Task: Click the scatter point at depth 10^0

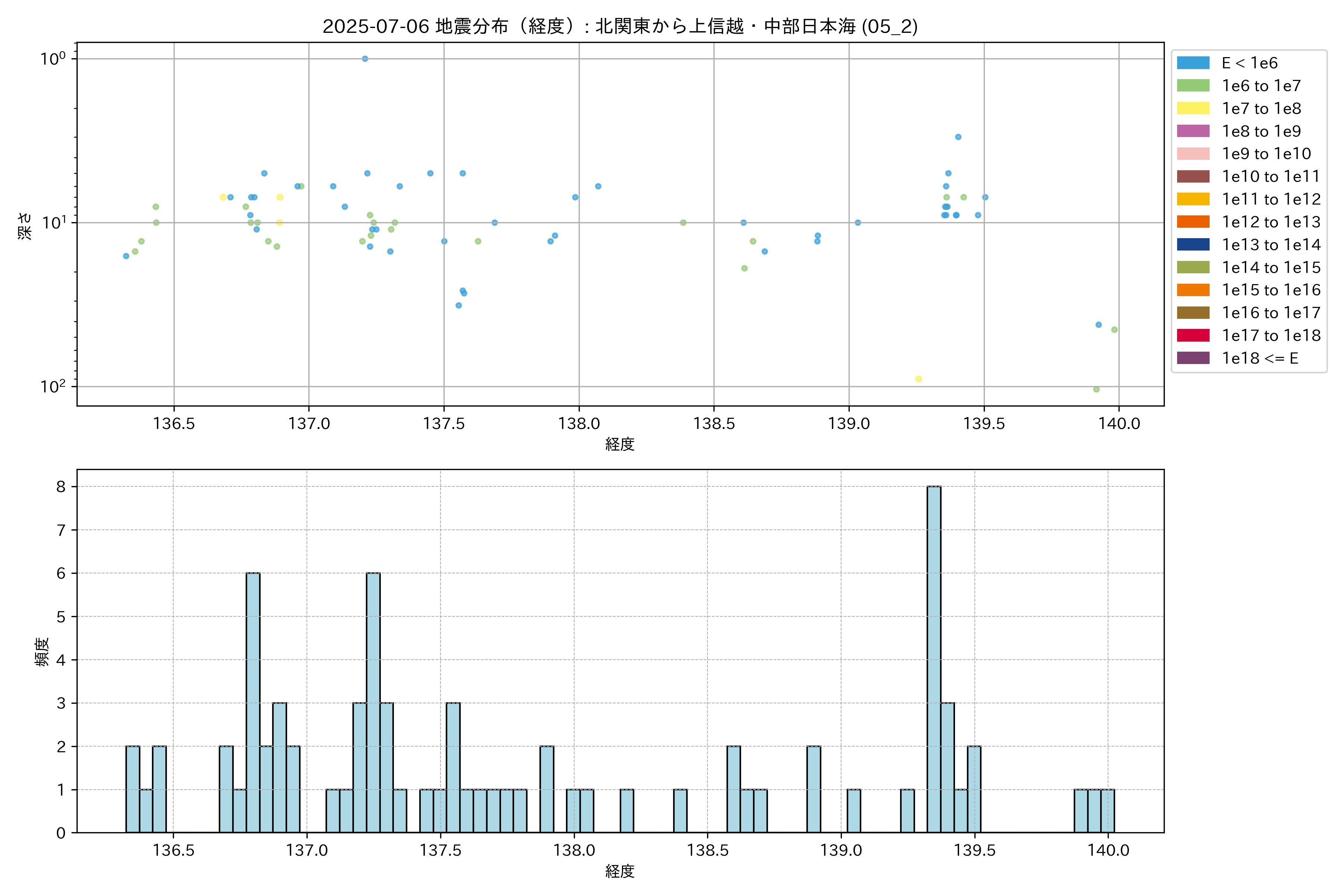Action: (x=365, y=59)
